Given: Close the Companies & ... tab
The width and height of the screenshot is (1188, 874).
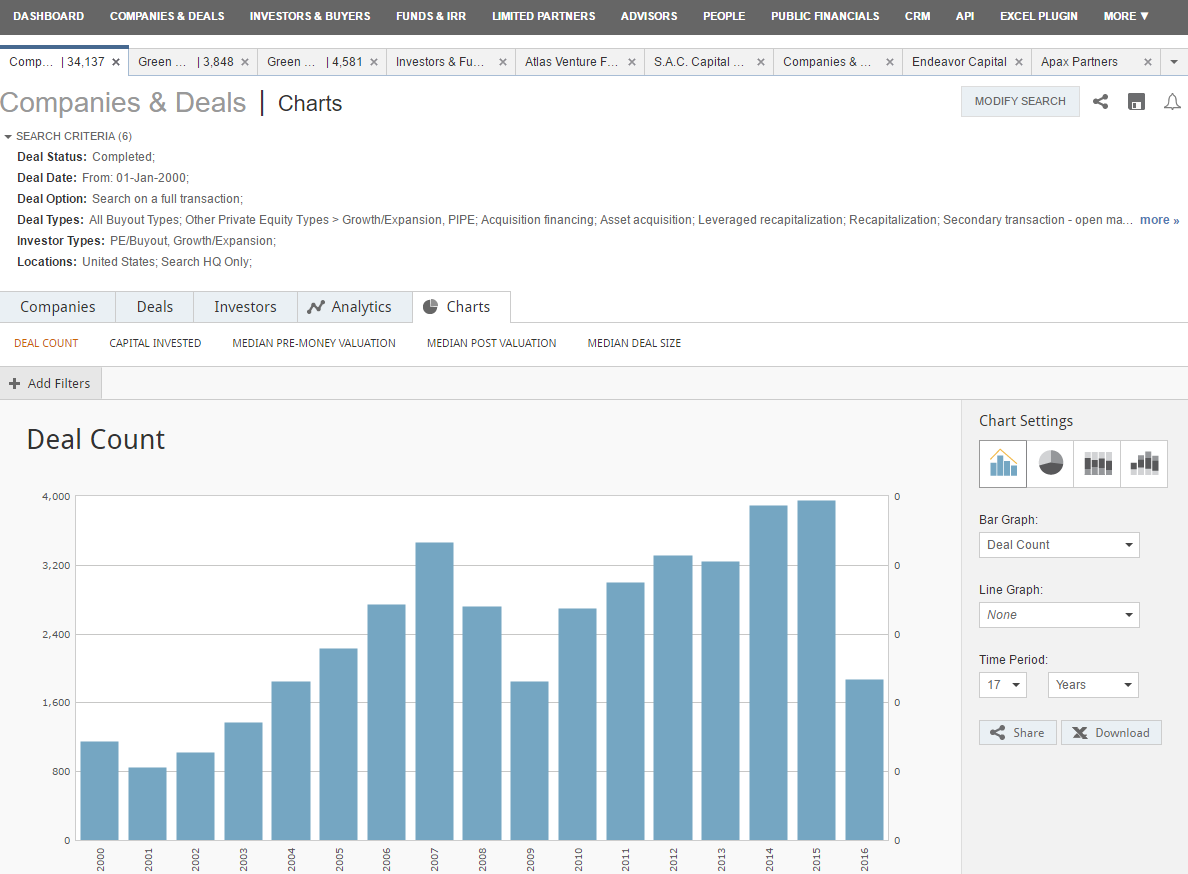Looking at the screenshot, I should click(889, 62).
